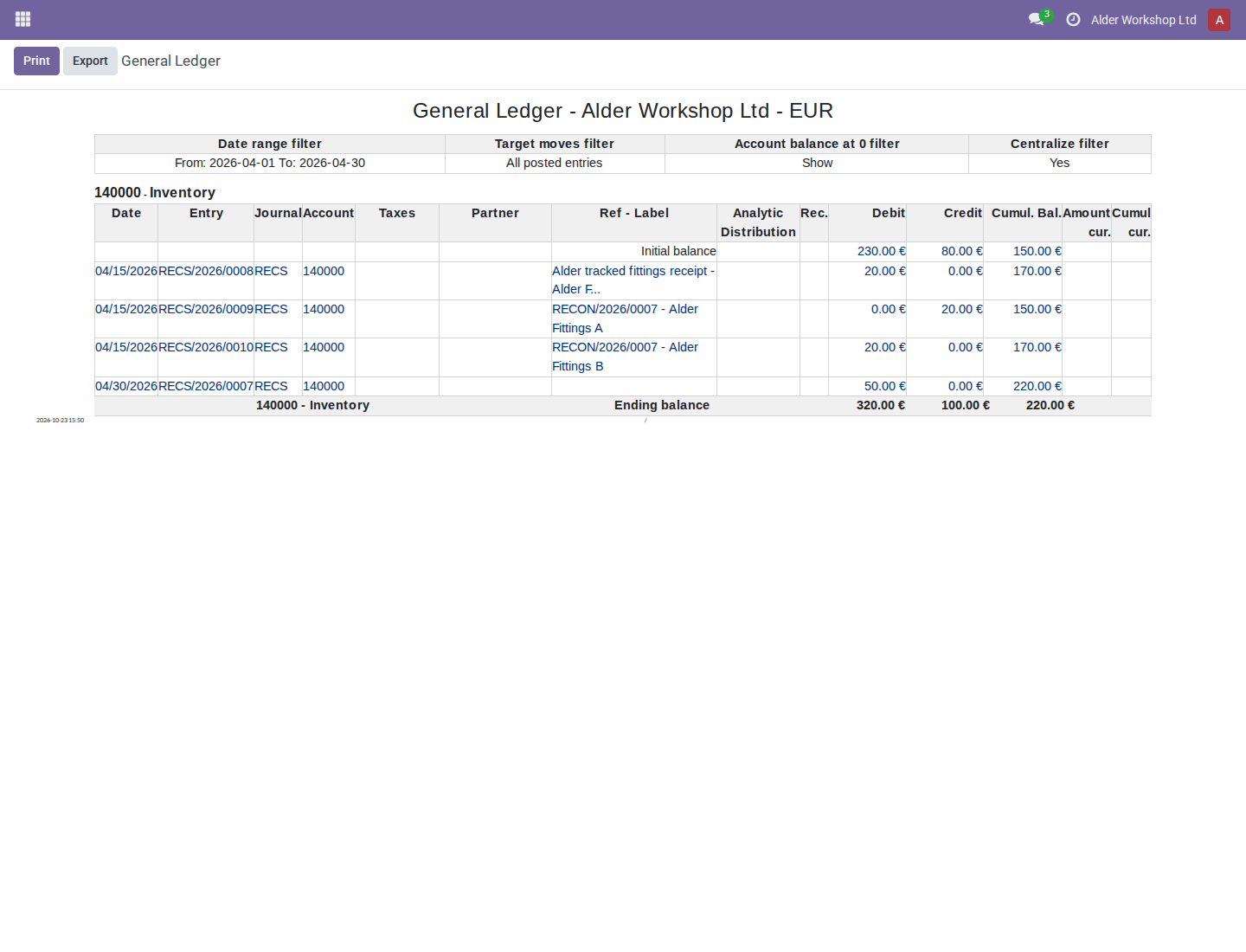Click the 50.00 € debit amount

[885, 386]
